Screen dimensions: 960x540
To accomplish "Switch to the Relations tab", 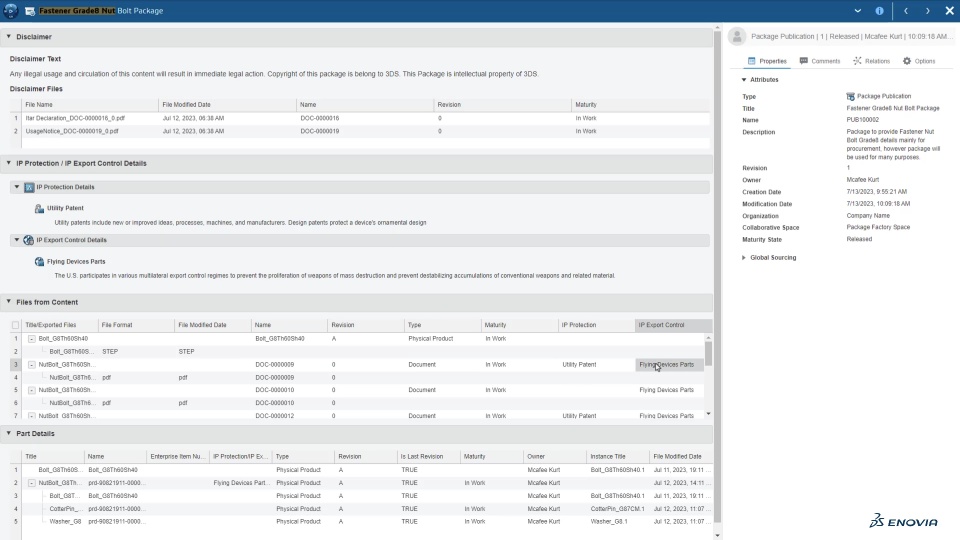I will click(871, 61).
